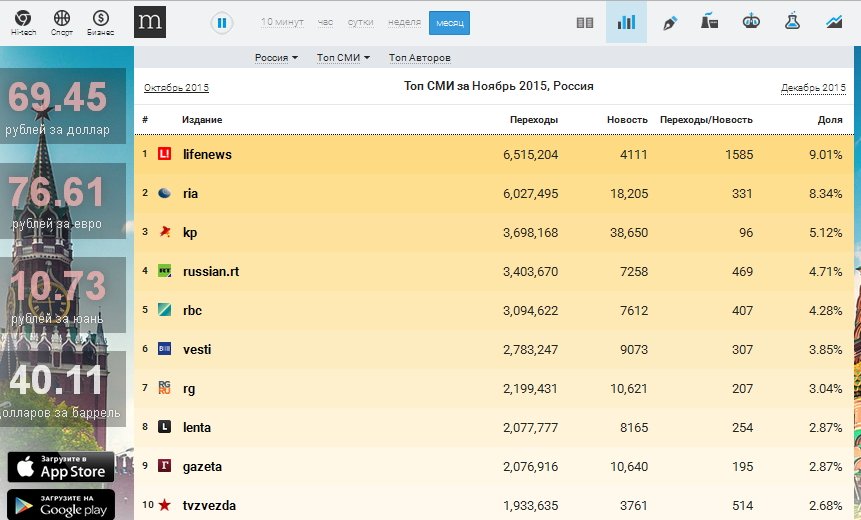Pause the live news feed

pos(222,23)
